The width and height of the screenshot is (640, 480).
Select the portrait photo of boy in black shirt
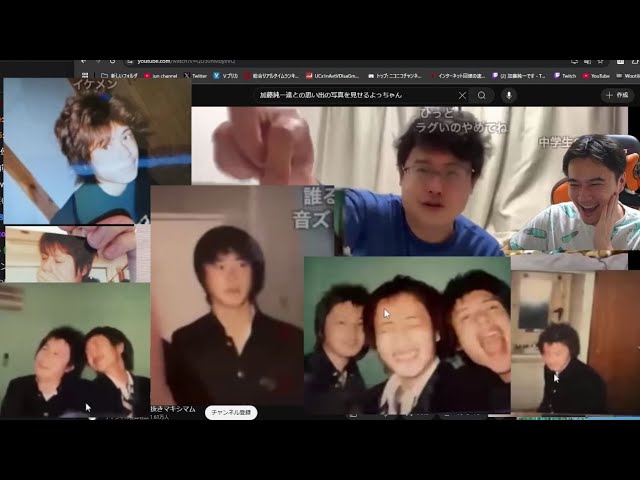click(227, 296)
